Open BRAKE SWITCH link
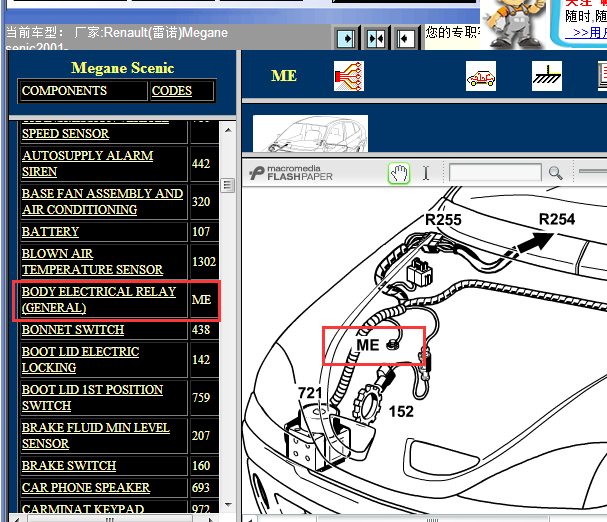 [69, 465]
